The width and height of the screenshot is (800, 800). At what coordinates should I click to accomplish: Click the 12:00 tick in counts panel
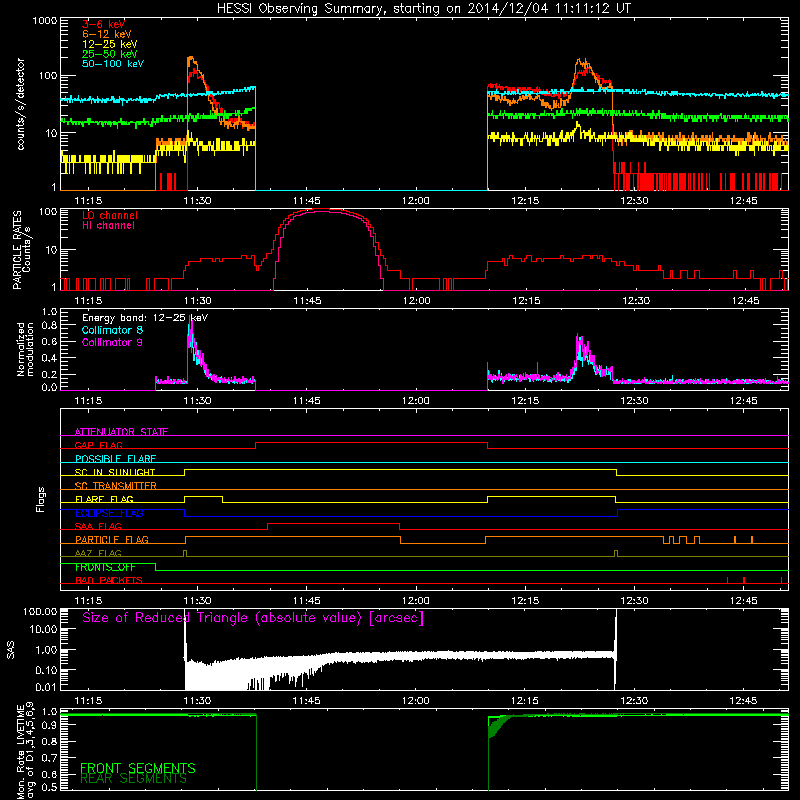[x=416, y=201]
